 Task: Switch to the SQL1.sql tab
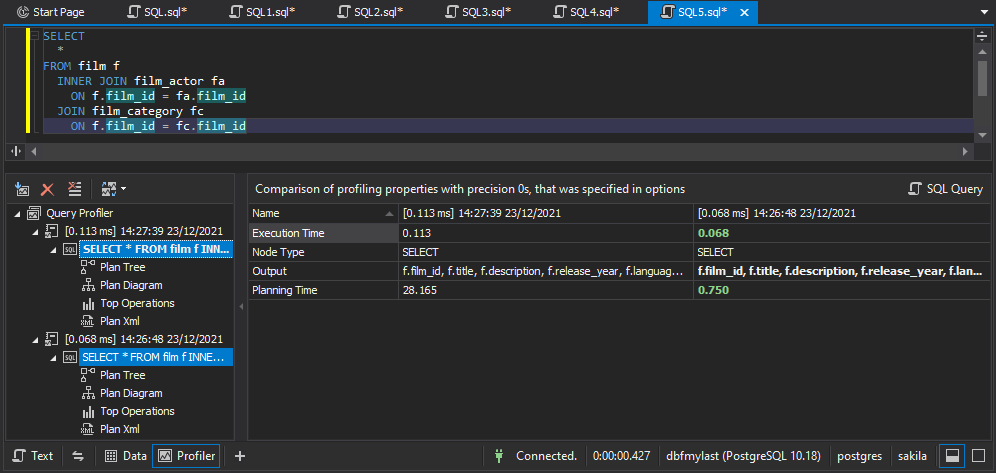[263, 12]
